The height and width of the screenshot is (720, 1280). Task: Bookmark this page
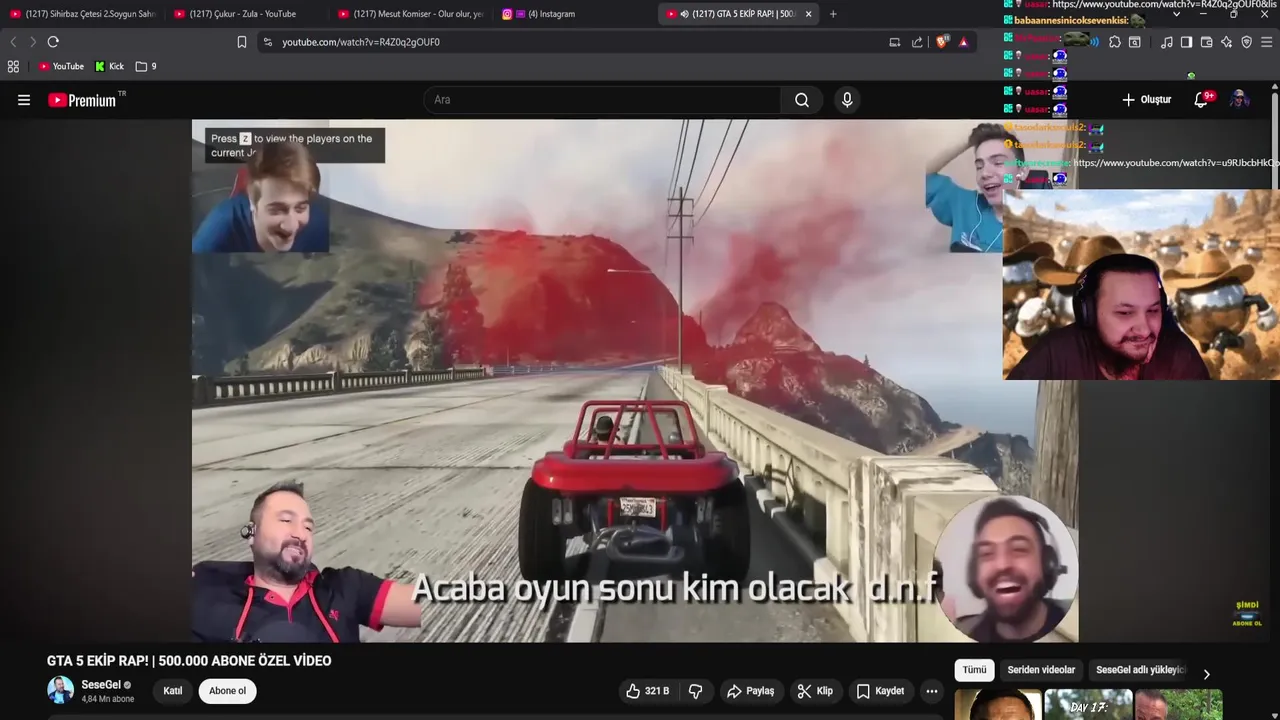click(x=242, y=42)
